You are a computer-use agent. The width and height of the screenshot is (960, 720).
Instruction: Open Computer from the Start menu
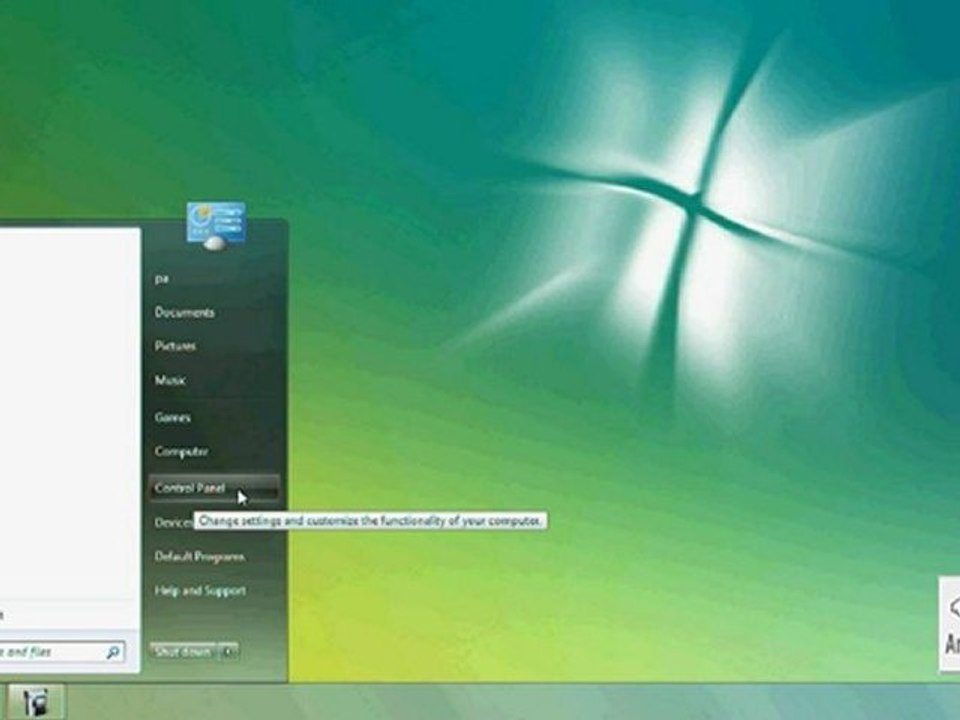tap(181, 451)
